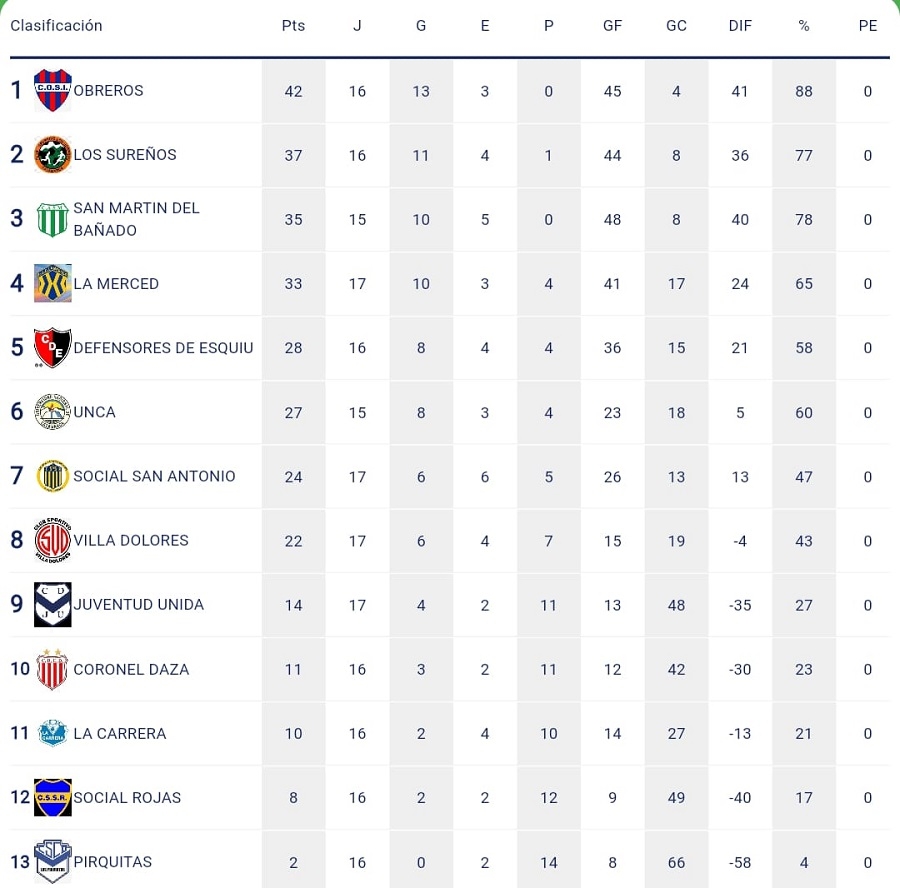Select the DIF column header
900x888 pixels.
(740, 26)
